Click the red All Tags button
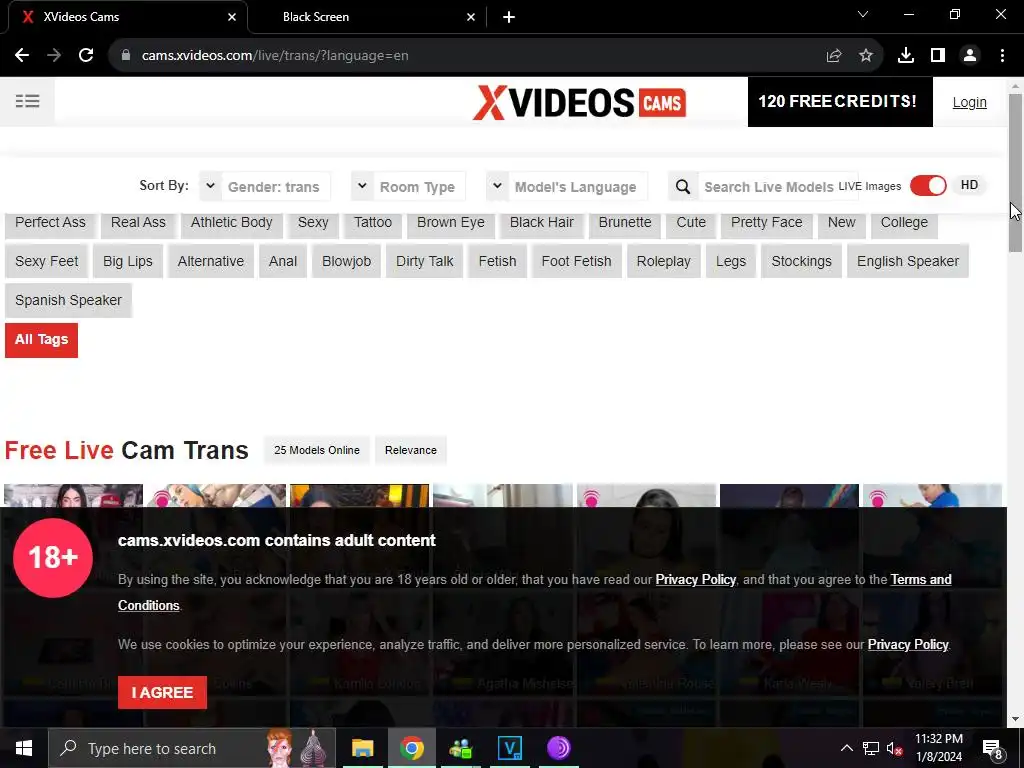This screenshot has width=1024, height=768. click(41, 340)
